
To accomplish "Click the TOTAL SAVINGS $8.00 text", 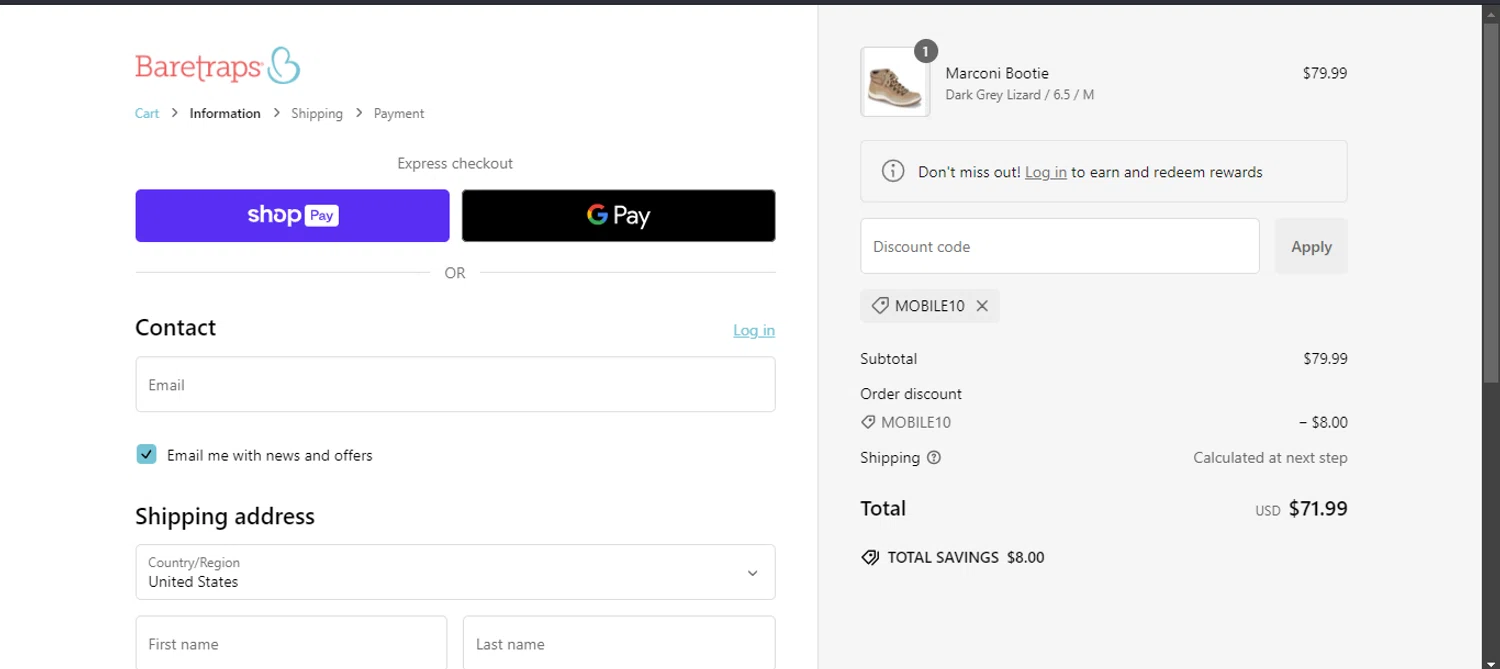I will [x=966, y=558].
